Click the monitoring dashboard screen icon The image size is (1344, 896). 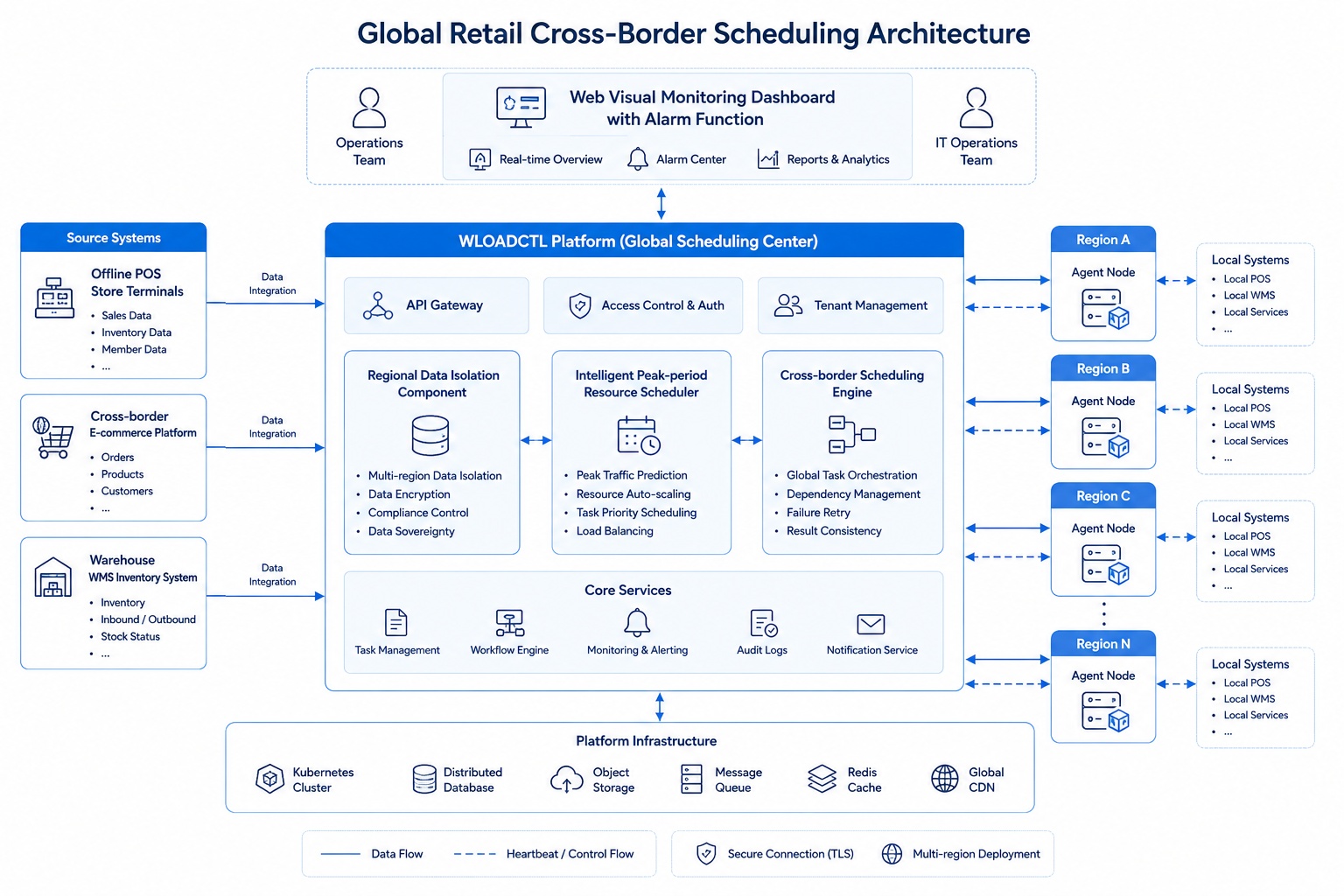click(x=521, y=107)
